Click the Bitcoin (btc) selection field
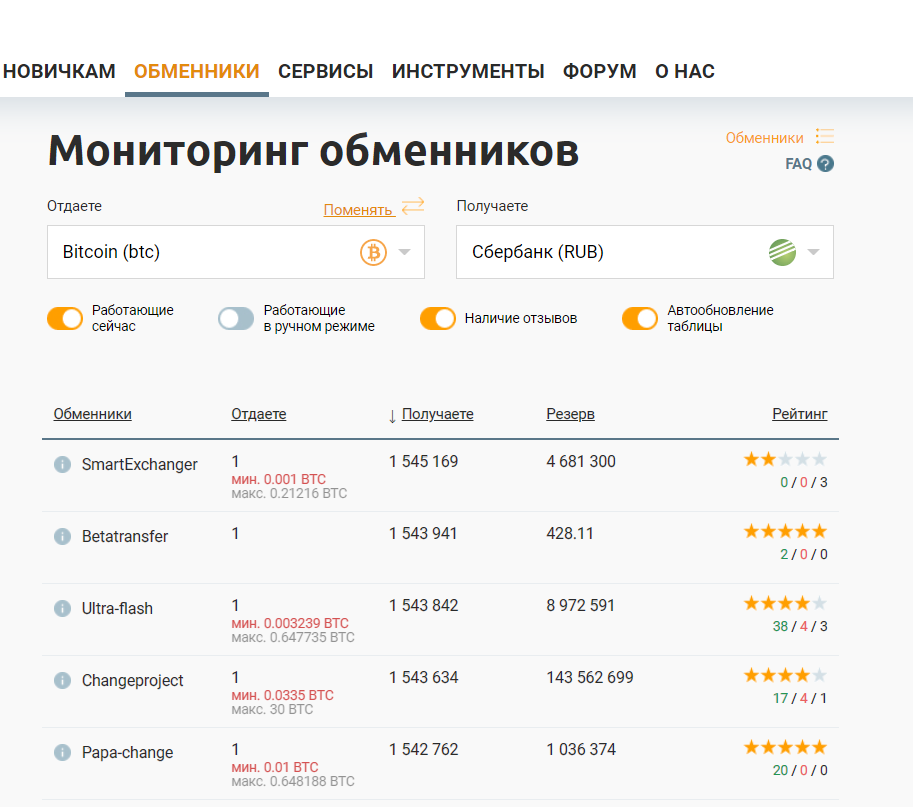Screen dimensions: 913x807 tap(236, 252)
